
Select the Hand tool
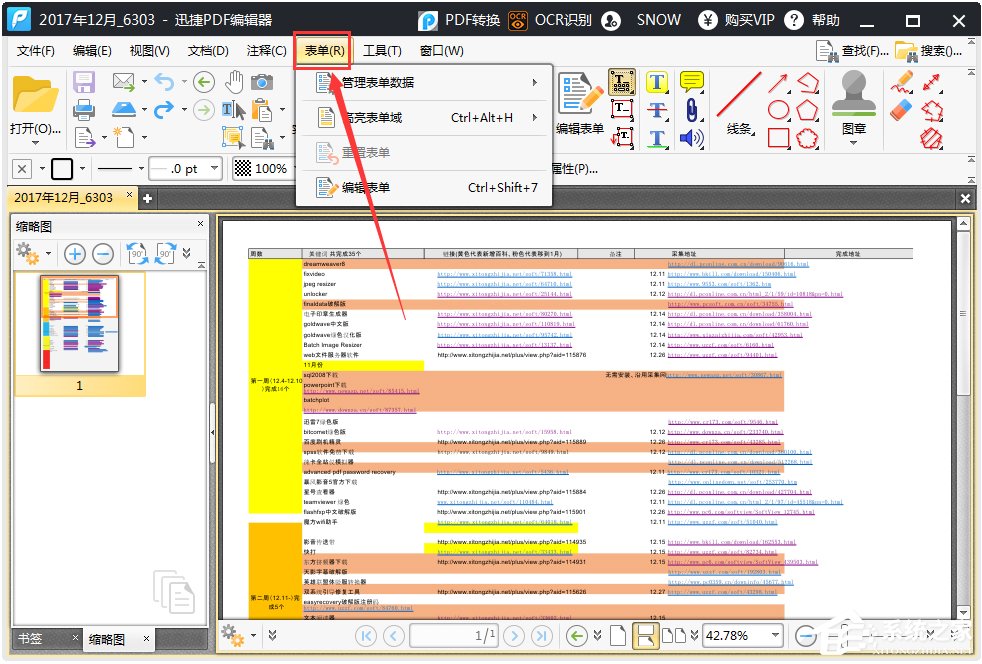[233, 82]
